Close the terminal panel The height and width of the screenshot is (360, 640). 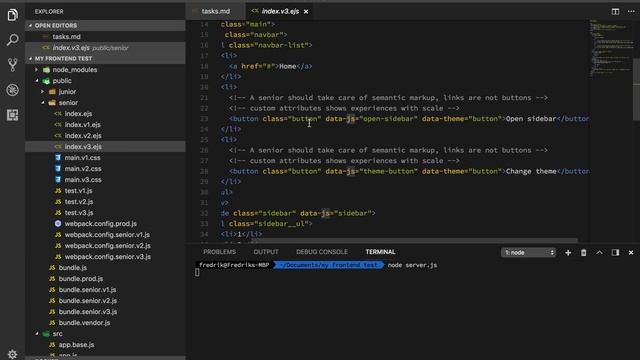click(x=631, y=253)
